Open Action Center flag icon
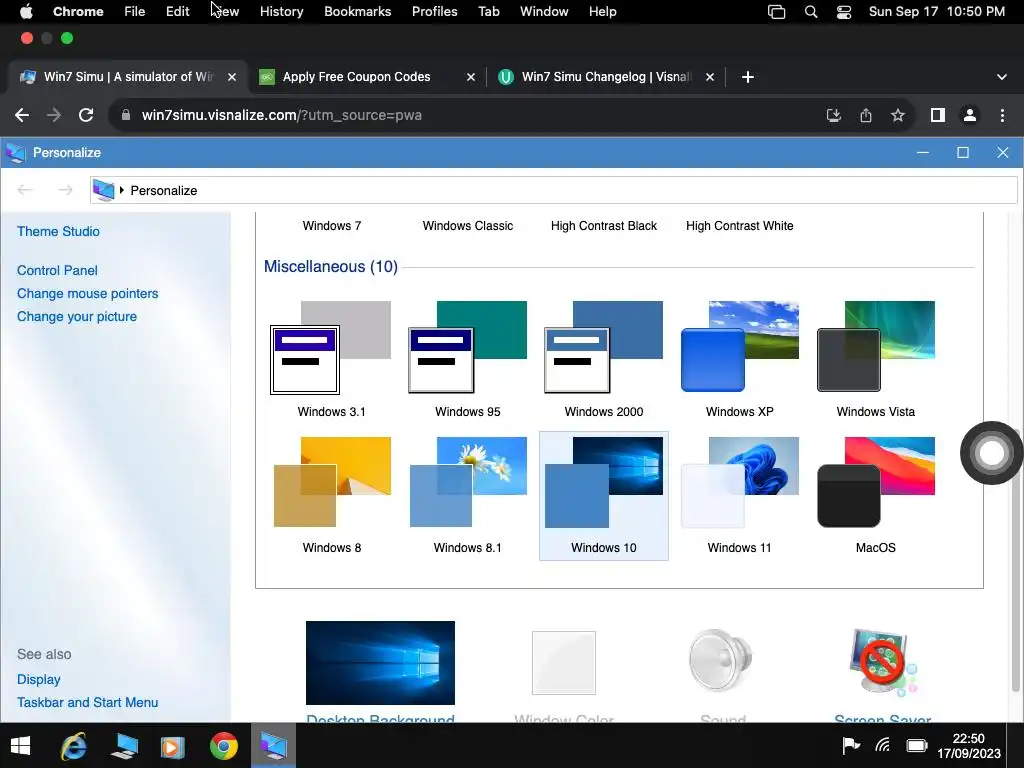 coord(850,745)
